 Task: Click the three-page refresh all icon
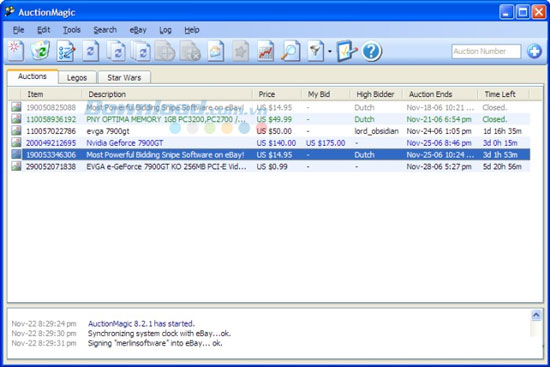click(x=141, y=51)
